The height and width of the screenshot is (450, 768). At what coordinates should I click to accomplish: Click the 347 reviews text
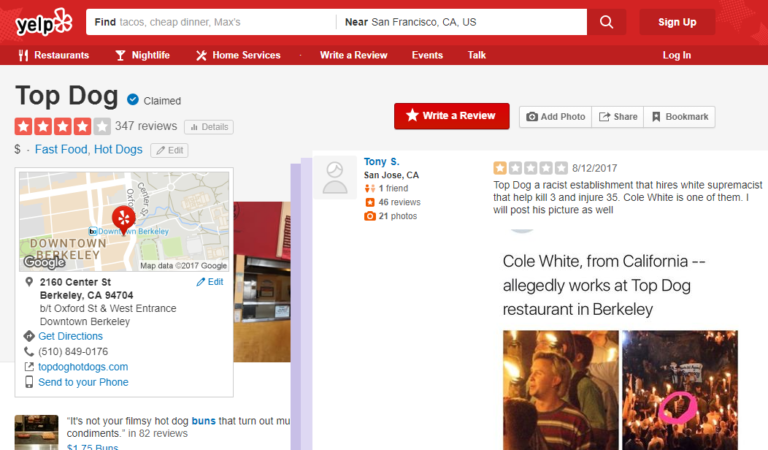[x=146, y=126]
